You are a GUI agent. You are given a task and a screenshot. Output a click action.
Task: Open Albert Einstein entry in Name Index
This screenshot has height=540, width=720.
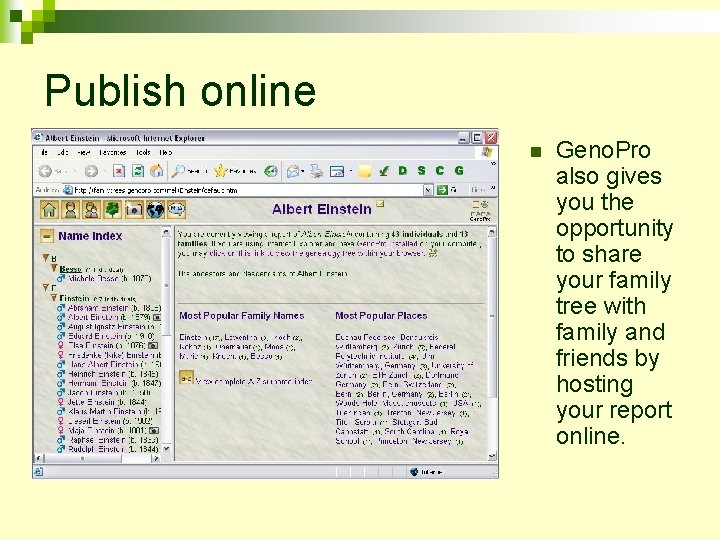click(x=109, y=317)
